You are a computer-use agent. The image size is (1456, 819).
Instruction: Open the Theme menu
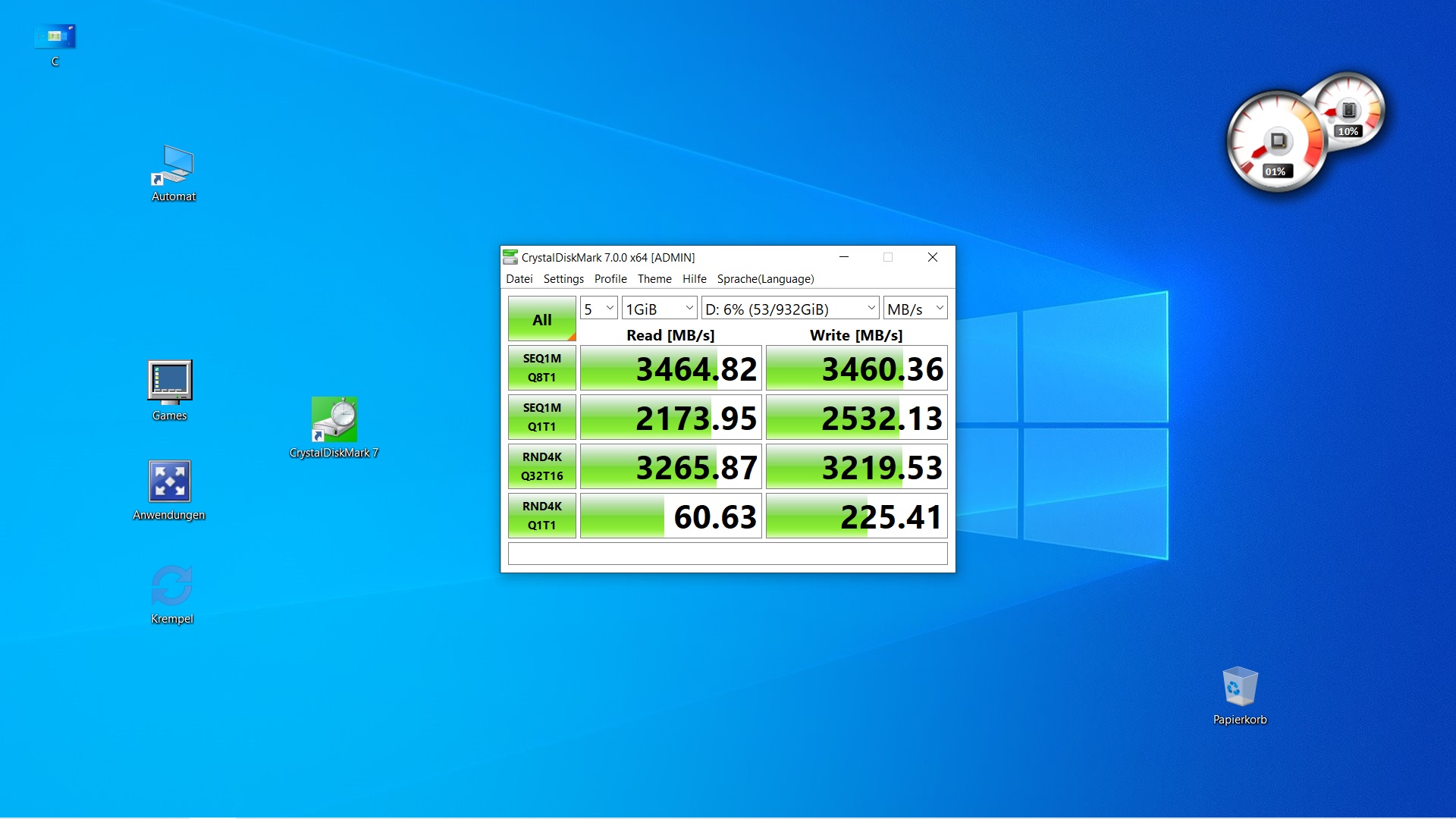(x=654, y=279)
